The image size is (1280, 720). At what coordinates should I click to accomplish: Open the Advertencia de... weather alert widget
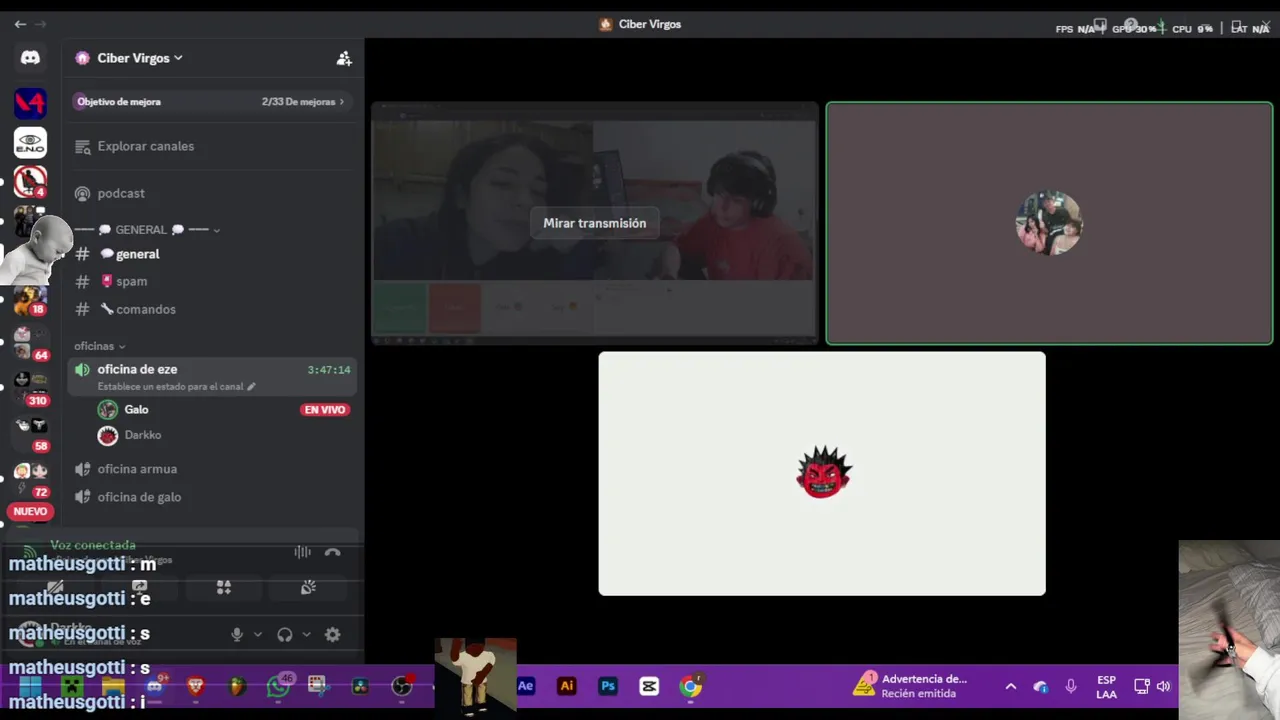click(x=911, y=686)
